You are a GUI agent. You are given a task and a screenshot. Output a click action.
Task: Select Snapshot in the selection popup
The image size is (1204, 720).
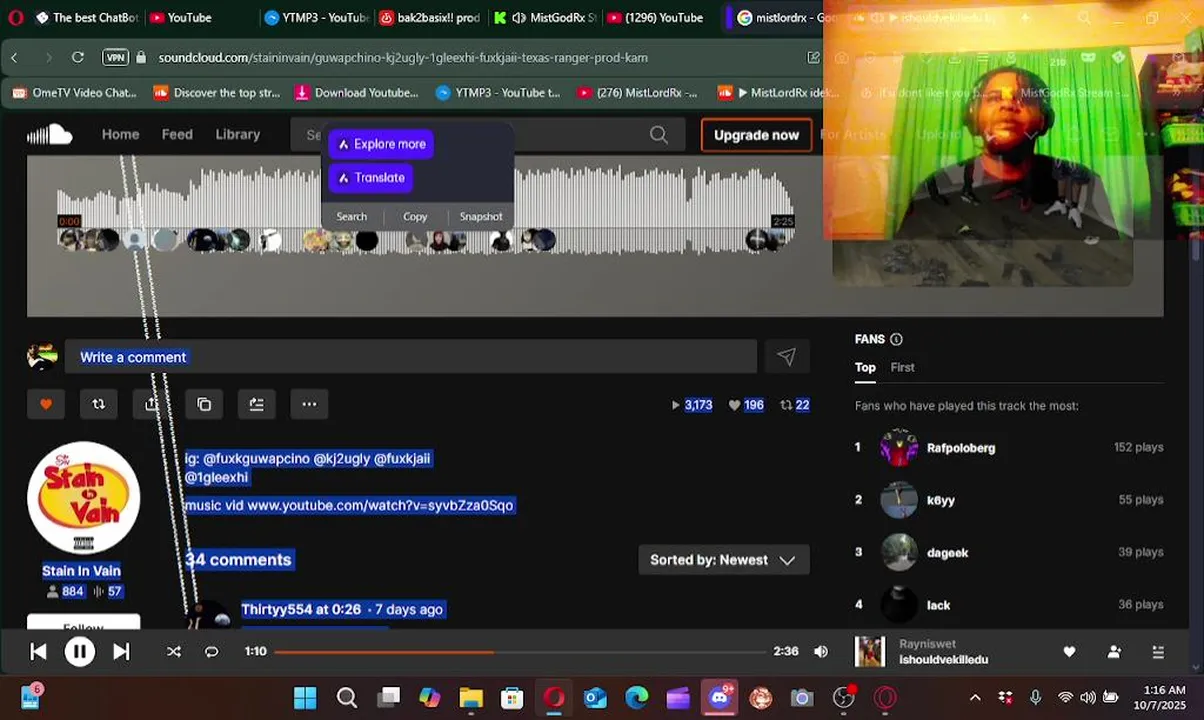click(481, 216)
